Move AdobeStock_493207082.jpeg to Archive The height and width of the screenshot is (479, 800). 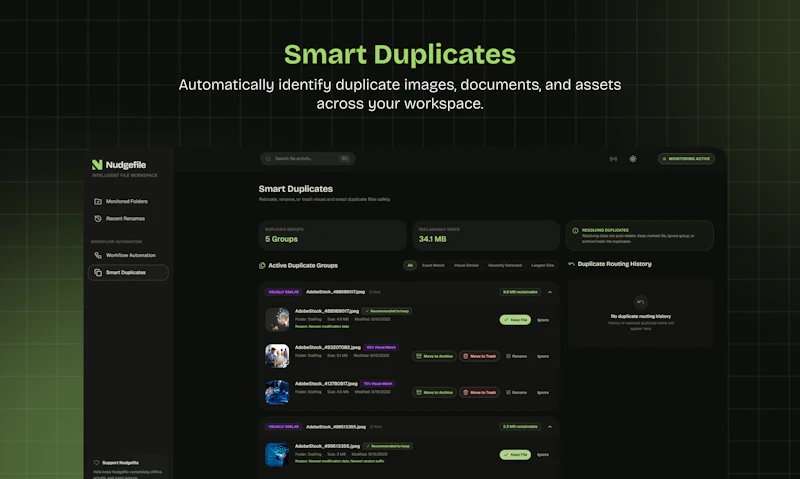[435, 356]
